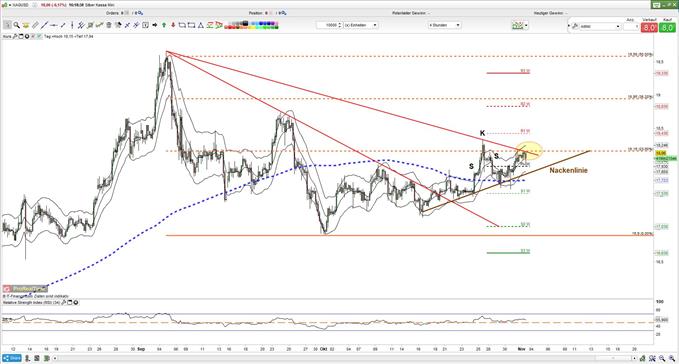
Task: Expand the chart style dropdown arrow
Action: (x=526, y=26)
